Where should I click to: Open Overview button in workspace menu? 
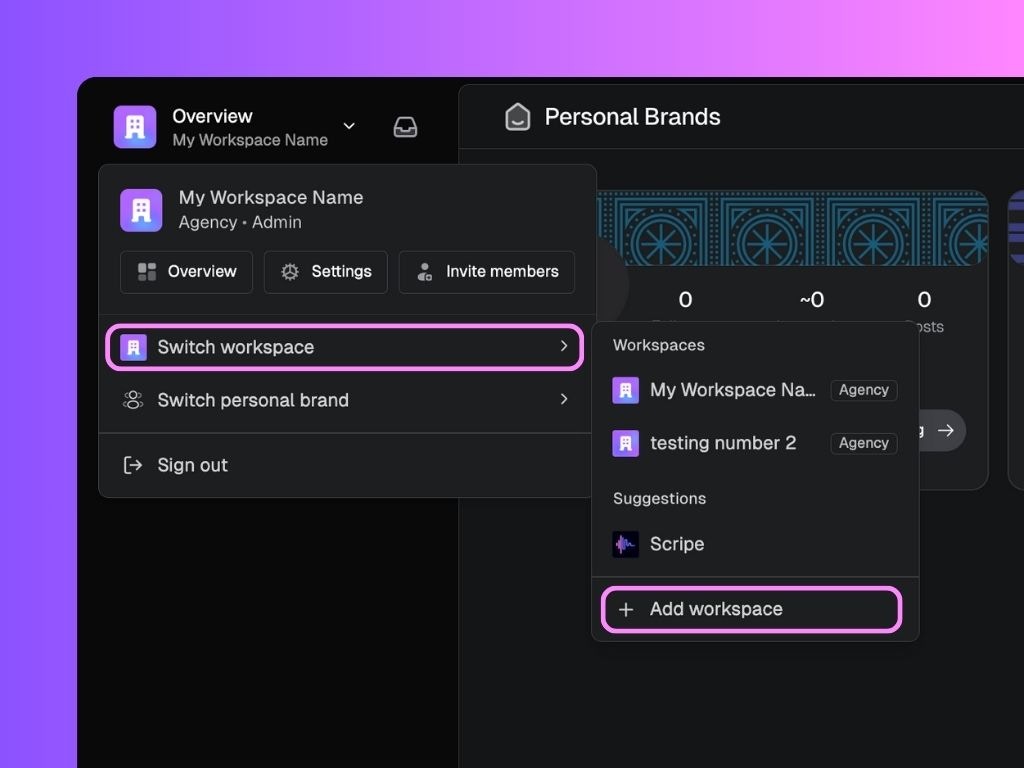186,272
